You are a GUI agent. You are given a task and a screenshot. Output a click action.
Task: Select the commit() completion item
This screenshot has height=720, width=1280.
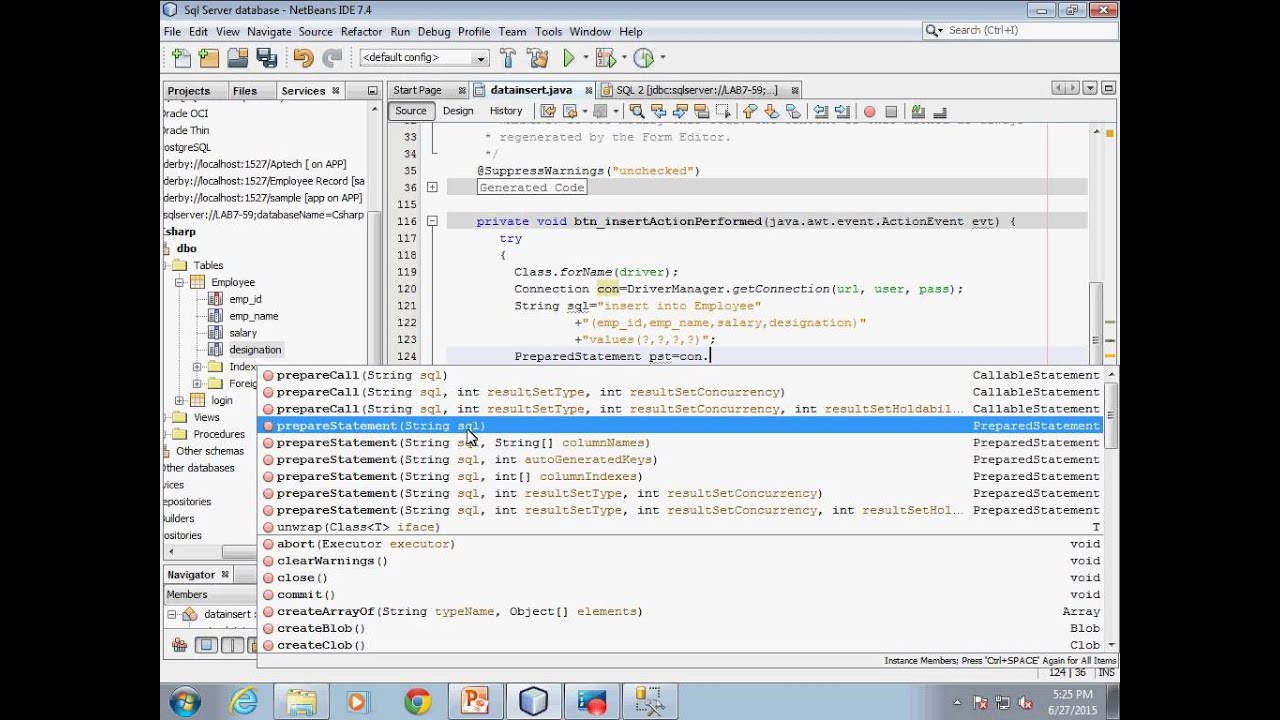(x=680, y=595)
